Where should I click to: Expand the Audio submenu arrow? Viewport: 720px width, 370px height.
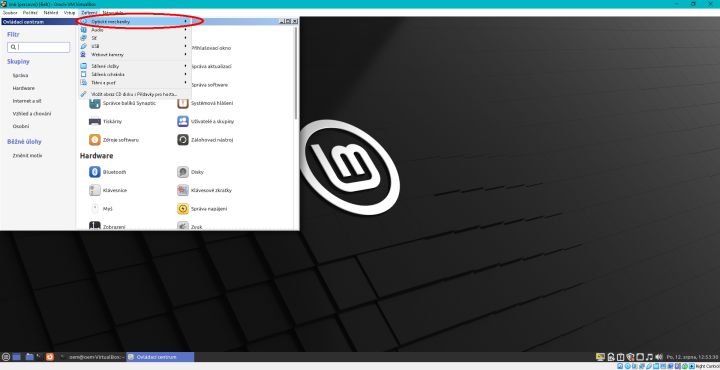point(186,30)
